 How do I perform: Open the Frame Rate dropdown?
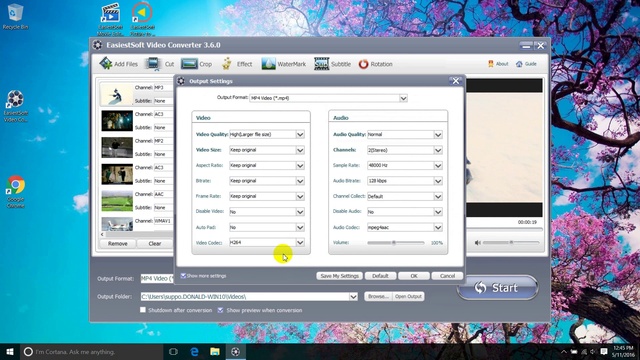pos(300,196)
